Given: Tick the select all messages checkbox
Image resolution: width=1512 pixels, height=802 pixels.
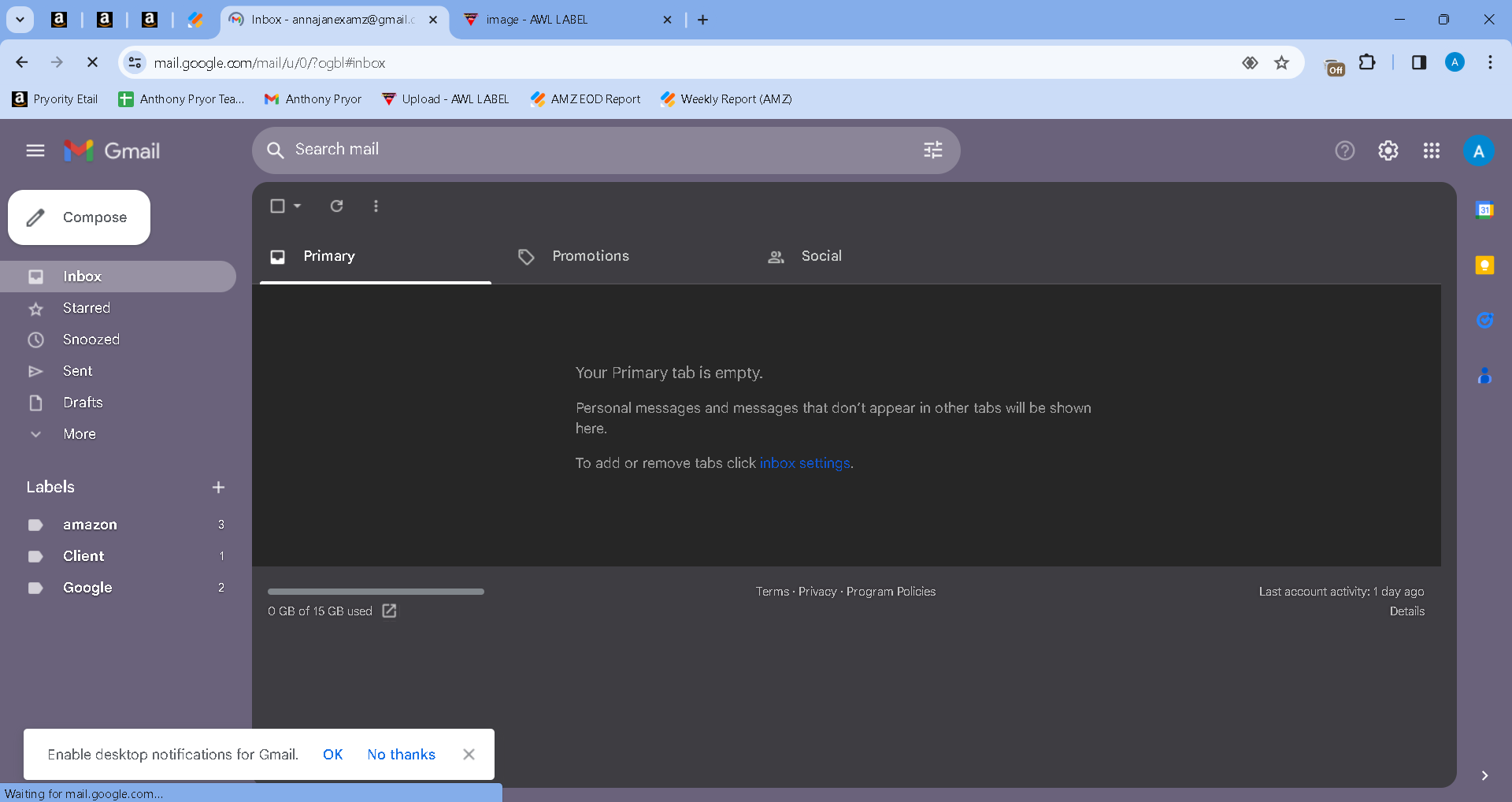Looking at the screenshot, I should pyautogui.click(x=277, y=206).
